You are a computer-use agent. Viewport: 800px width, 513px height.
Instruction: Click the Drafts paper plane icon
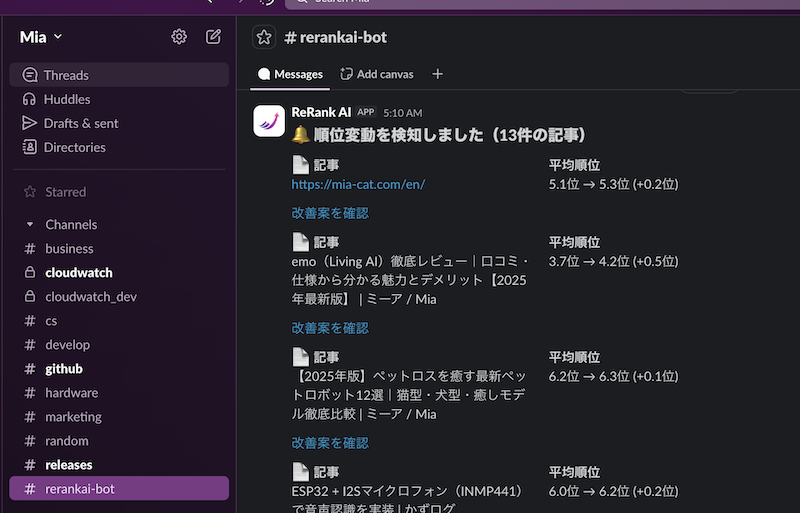click(30, 123)
